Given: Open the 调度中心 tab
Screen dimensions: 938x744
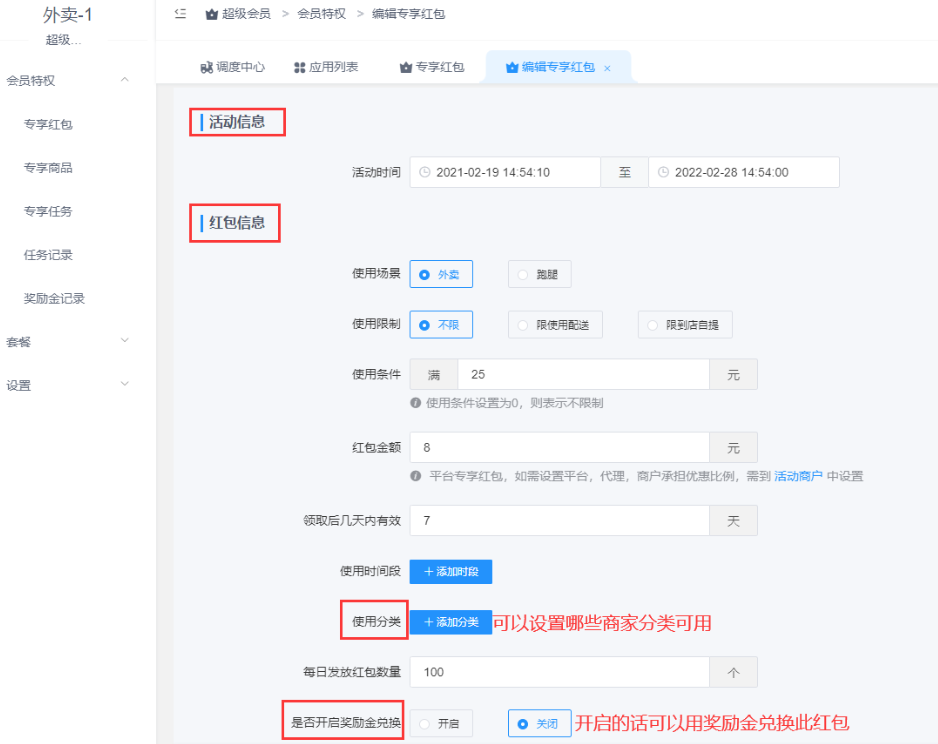Looking at the screenshot, I should [233, 67].
